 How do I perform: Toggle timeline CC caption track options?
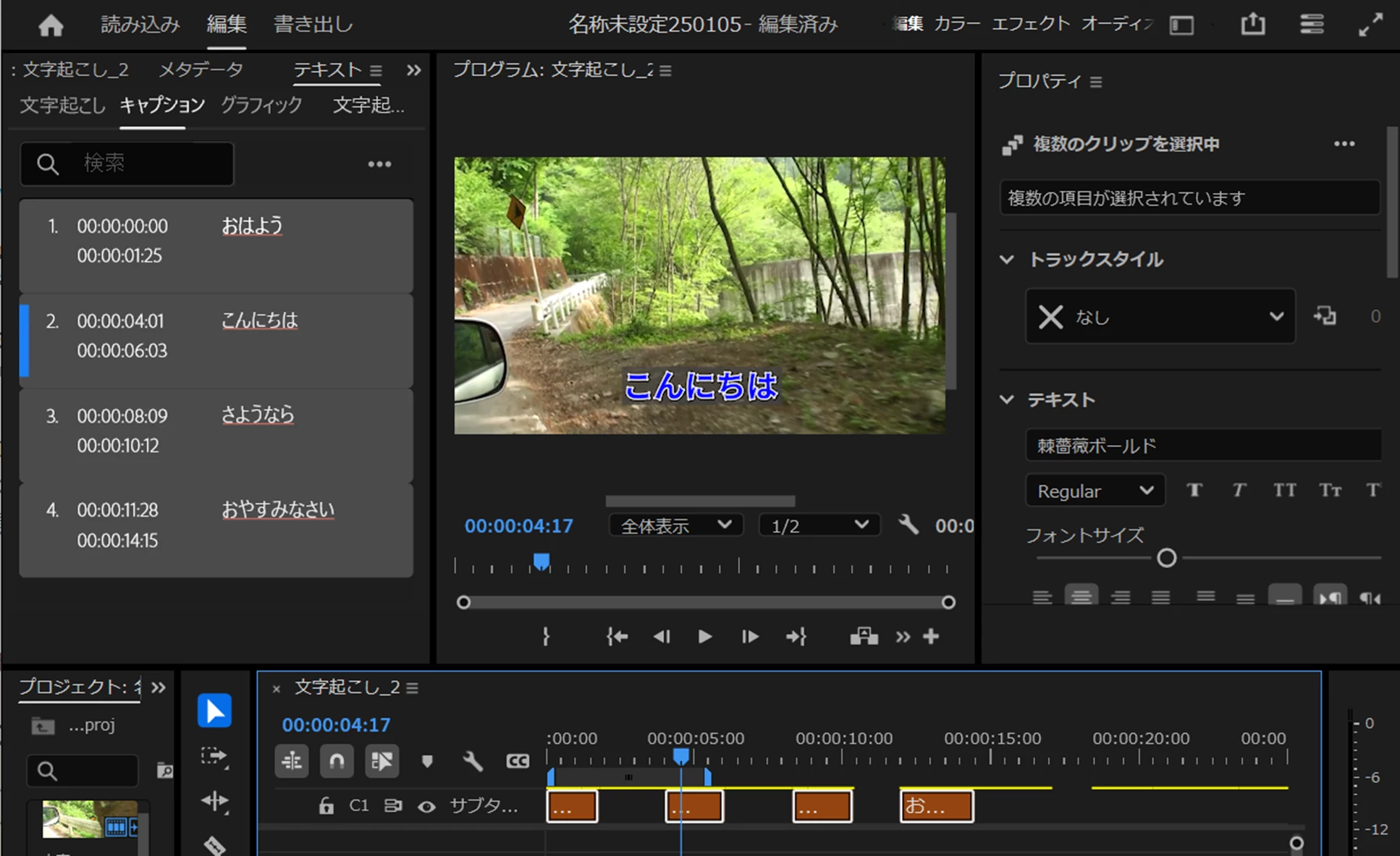click(x=518, y=761)
